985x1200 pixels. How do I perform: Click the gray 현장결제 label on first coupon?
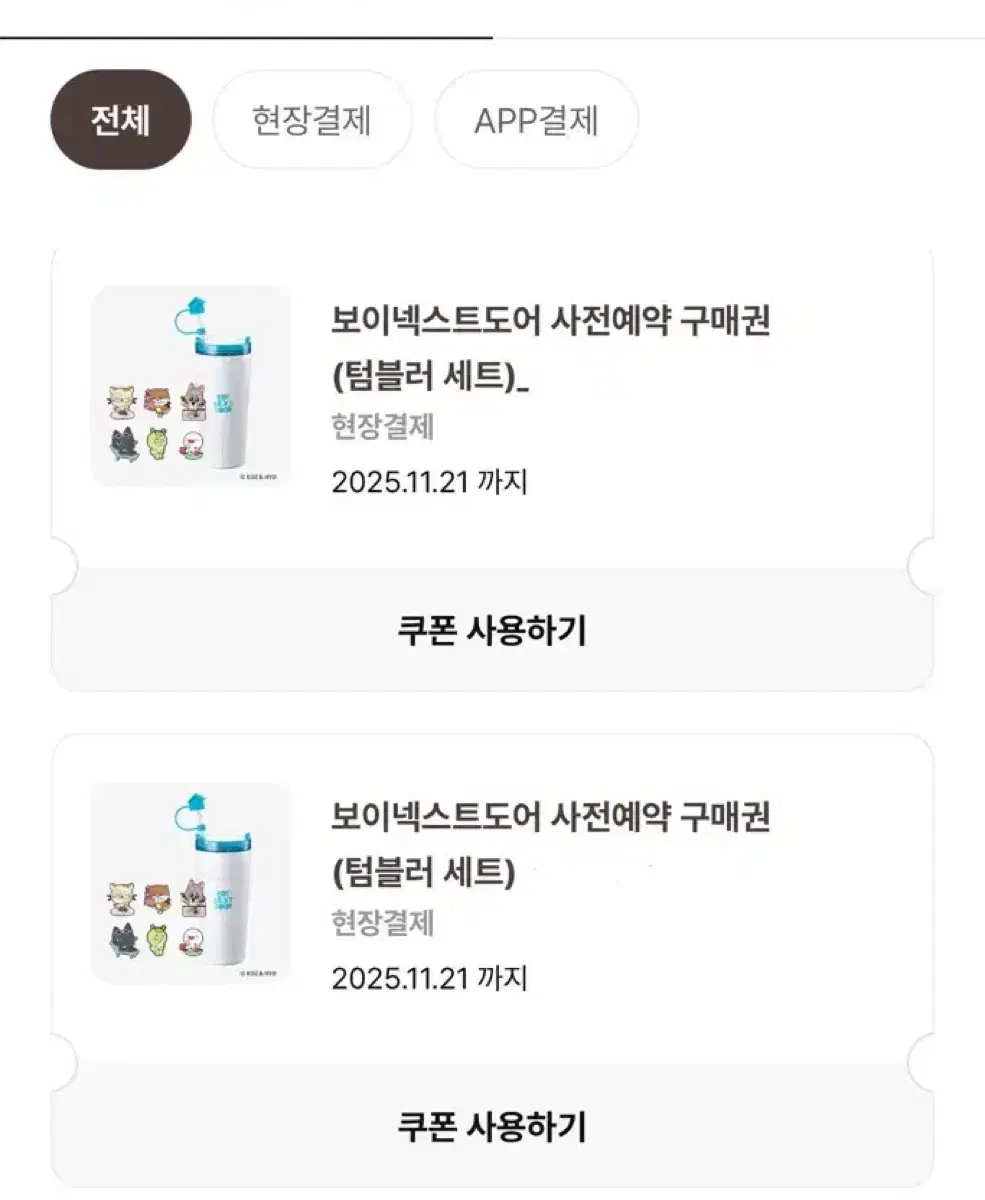(x=383, y=427)
